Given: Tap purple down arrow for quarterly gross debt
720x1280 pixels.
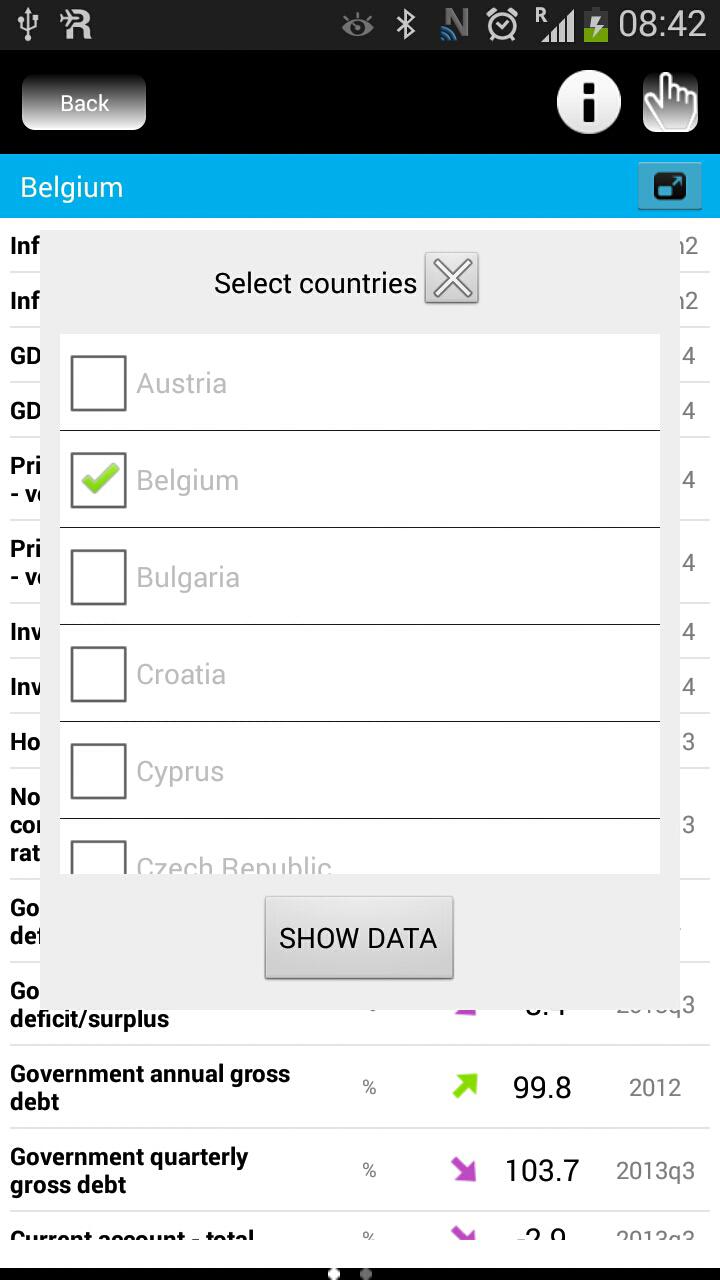Looking at the screenshot, I should (464, 1169).
